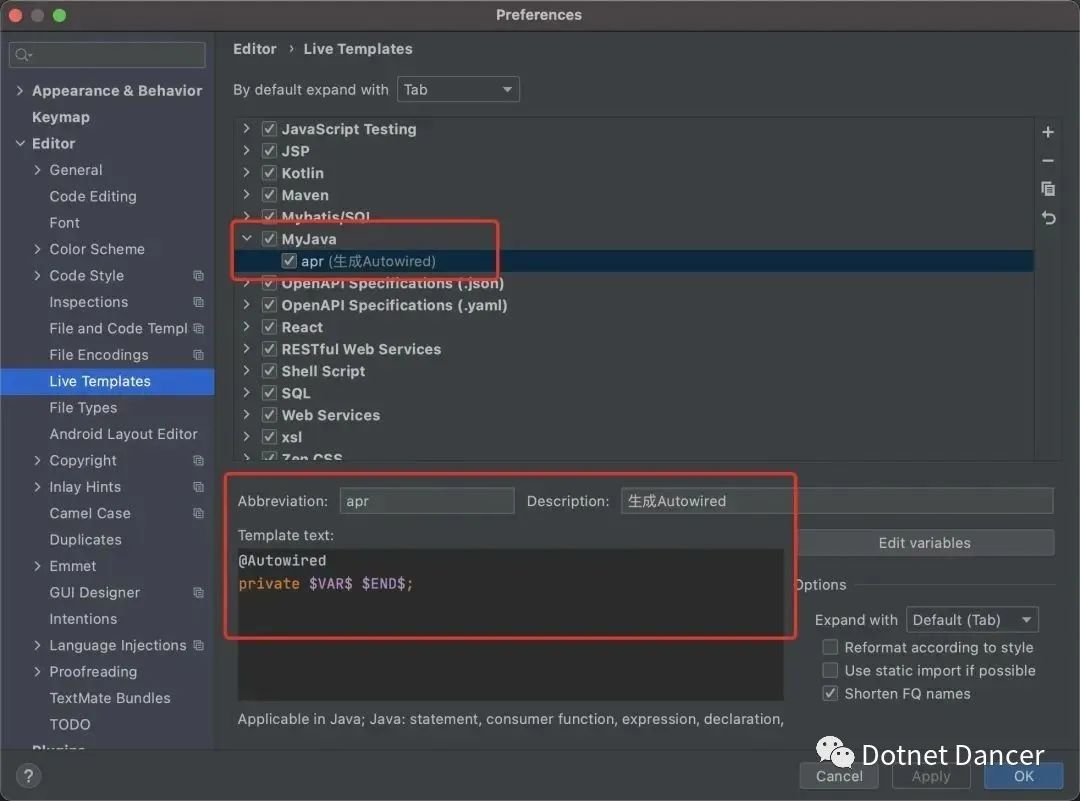Open TextMate Bundles settings page
Viewport: 1080px width, 801px height.
coord(110,698)
